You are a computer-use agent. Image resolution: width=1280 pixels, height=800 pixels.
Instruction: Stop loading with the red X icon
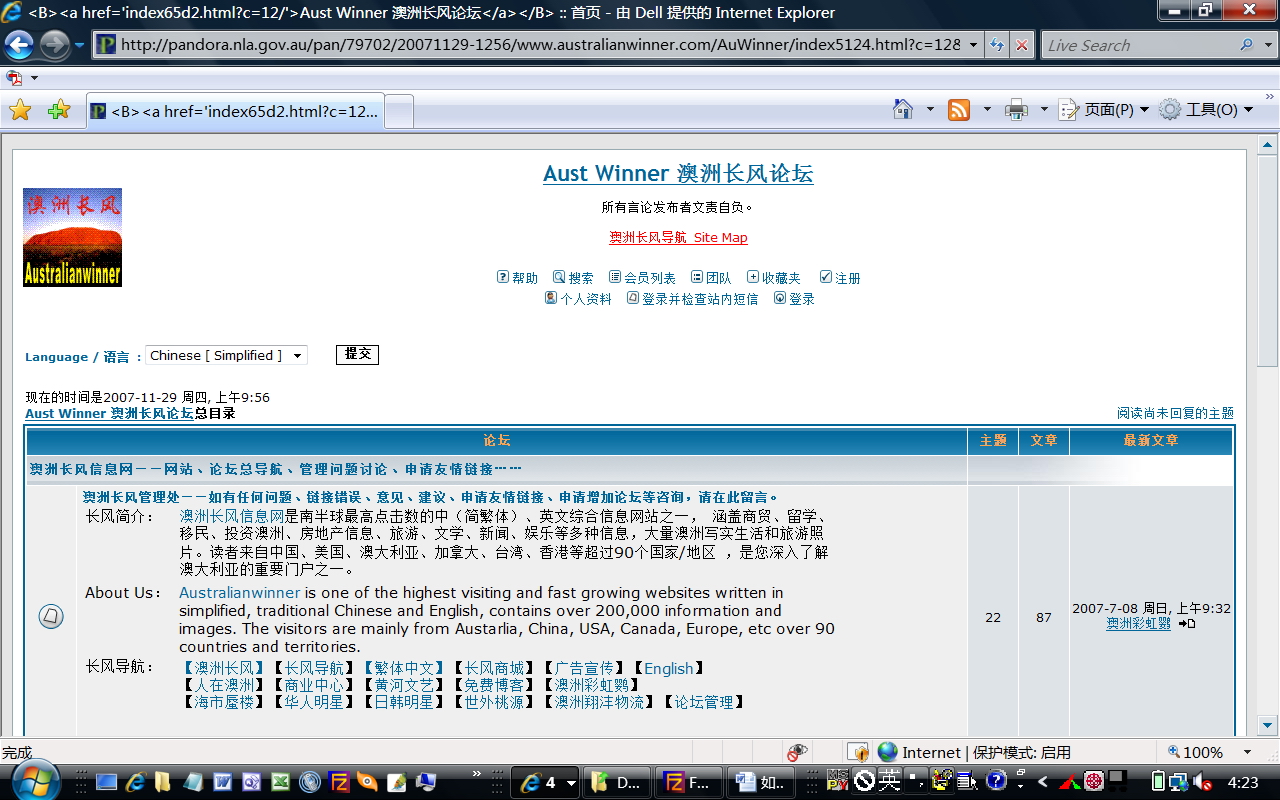(x=1021, y=45)
